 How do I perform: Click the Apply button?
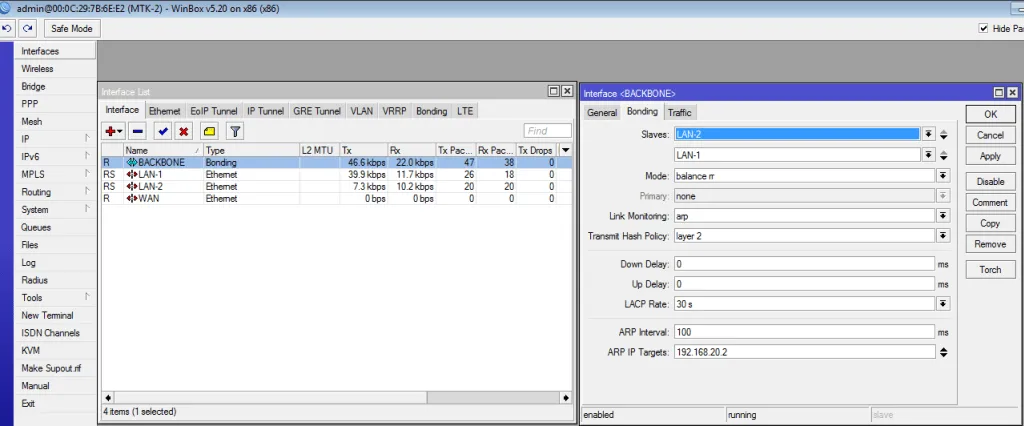click(x=990, y=156)
